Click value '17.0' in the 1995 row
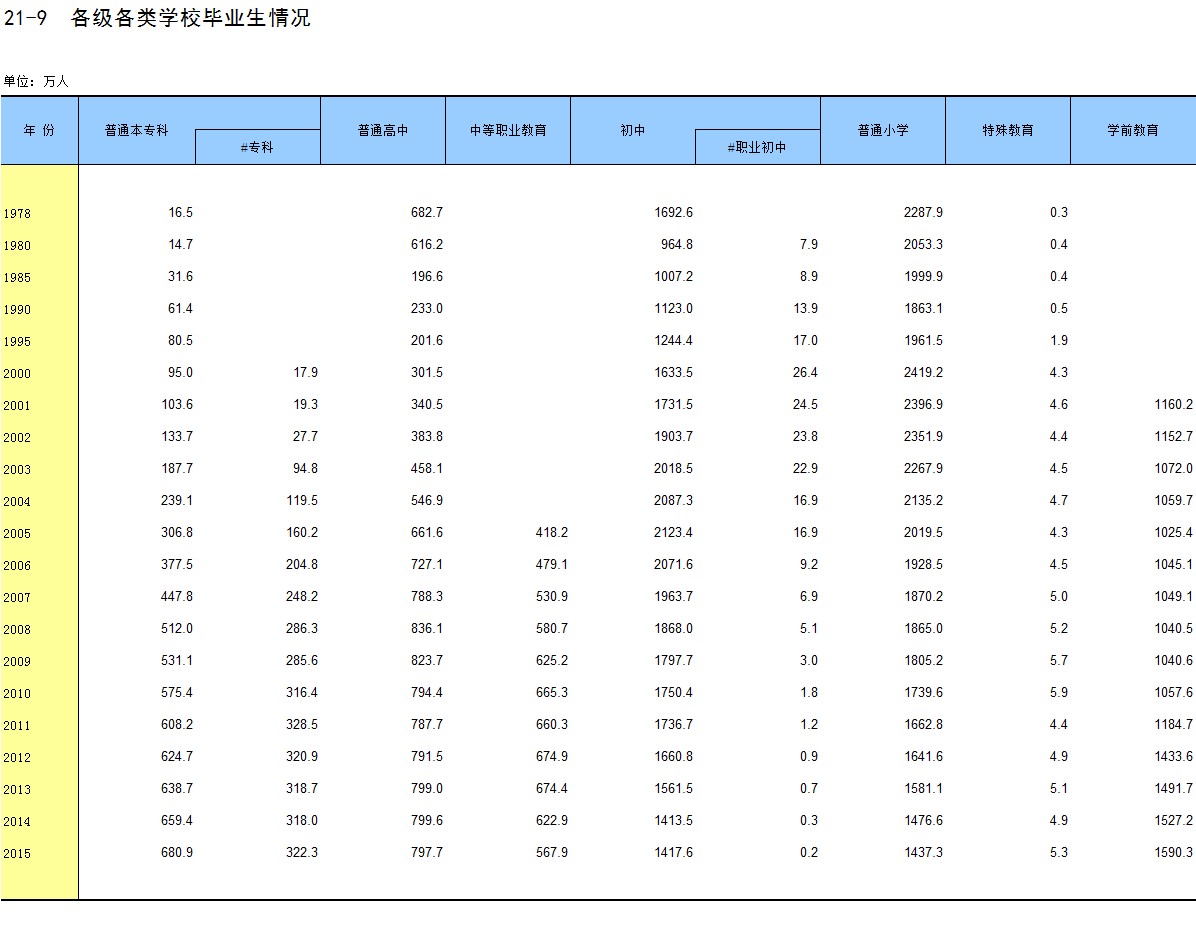Image resolution: width=1196 pixels, height=933 pixels. pos(805,341)
